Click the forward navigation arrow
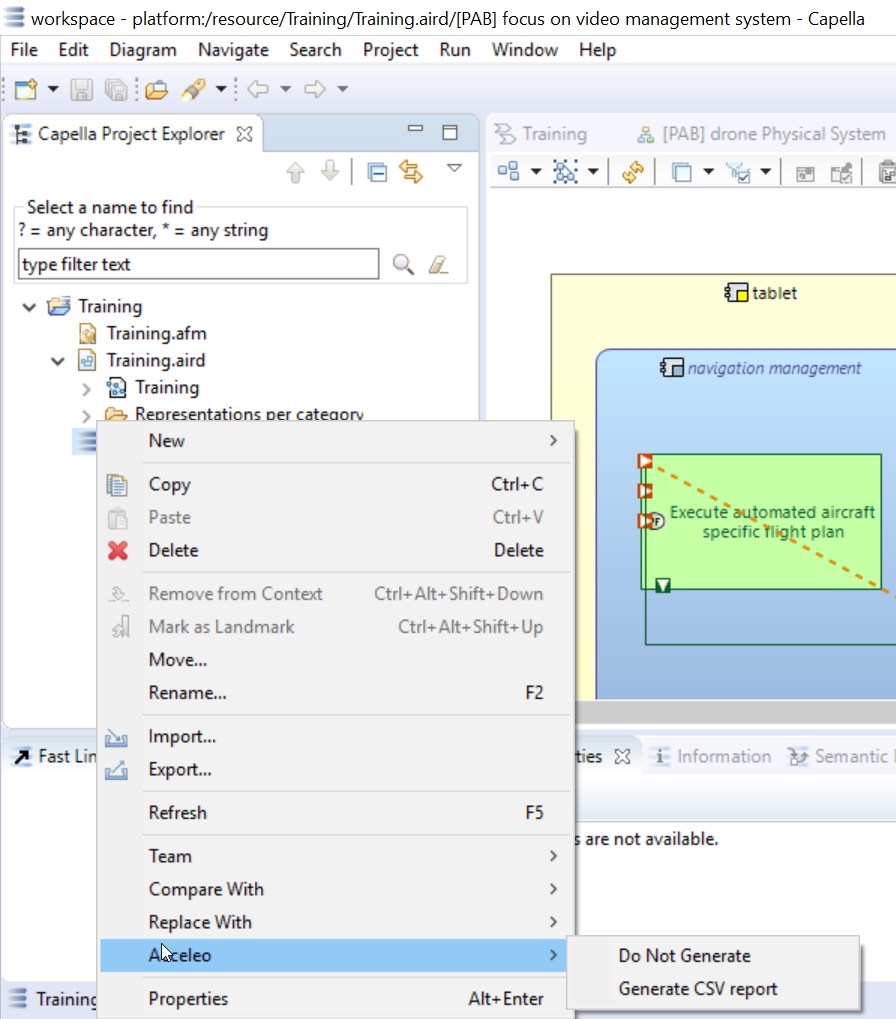Screen dimensions: 896x1019 [x=315, y=88]
